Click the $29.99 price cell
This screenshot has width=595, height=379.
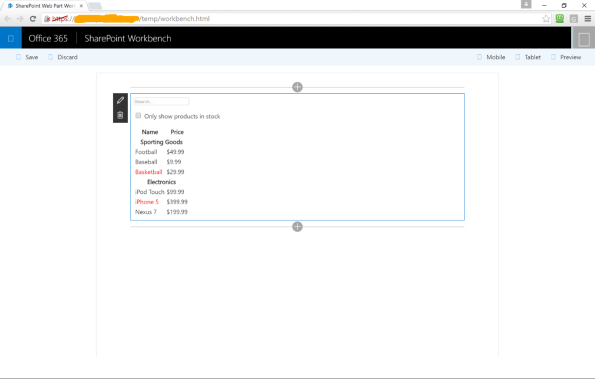[x=175, y=172]
